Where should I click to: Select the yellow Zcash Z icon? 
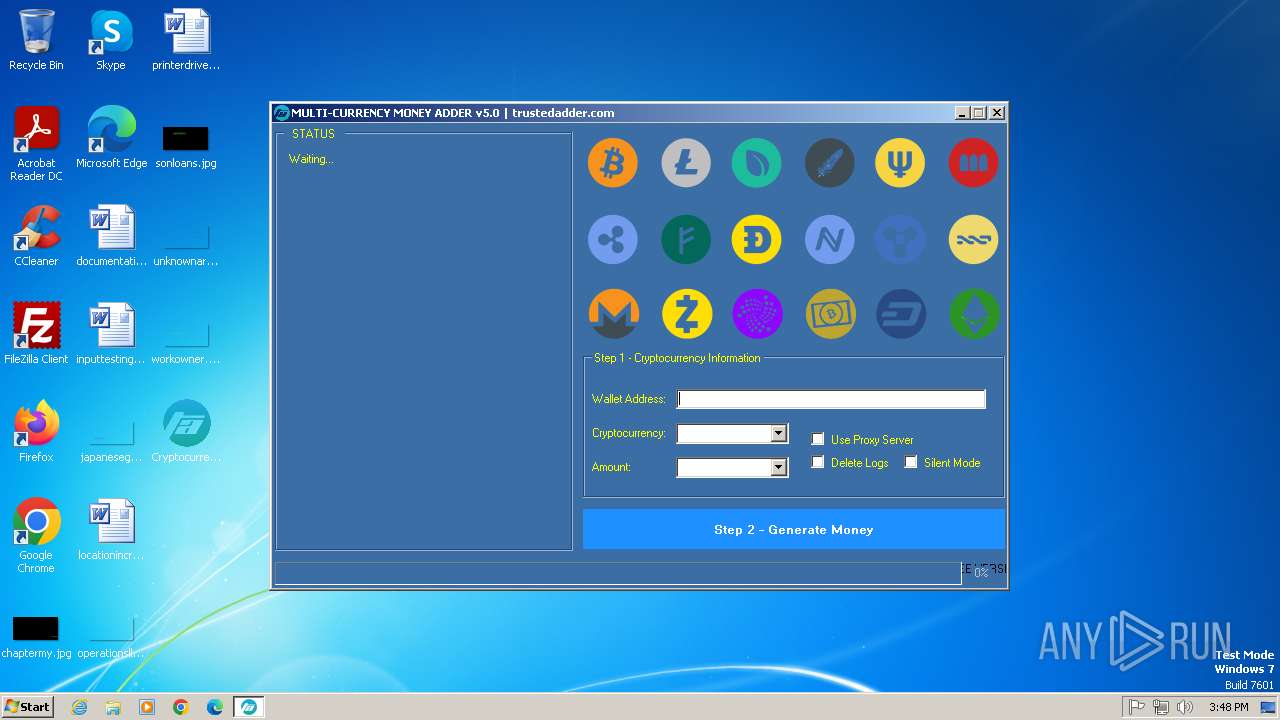tap(687, 314)
